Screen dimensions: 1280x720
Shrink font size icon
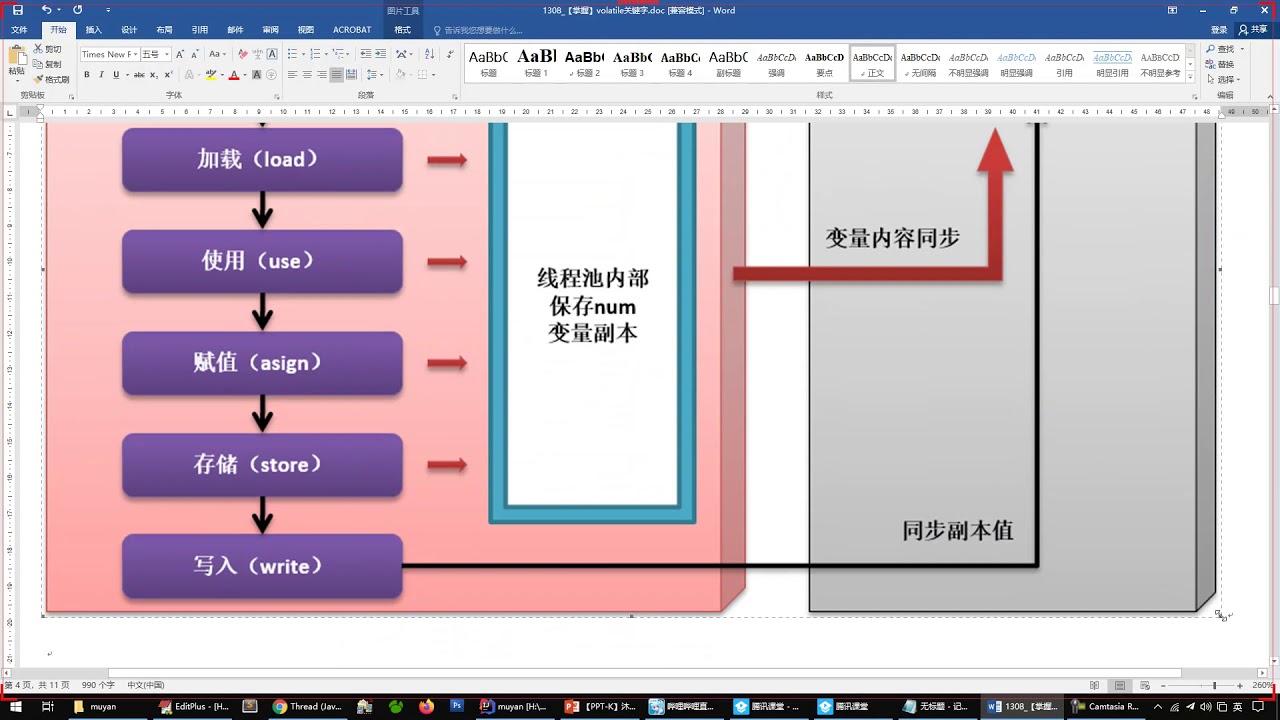(195, 54)
